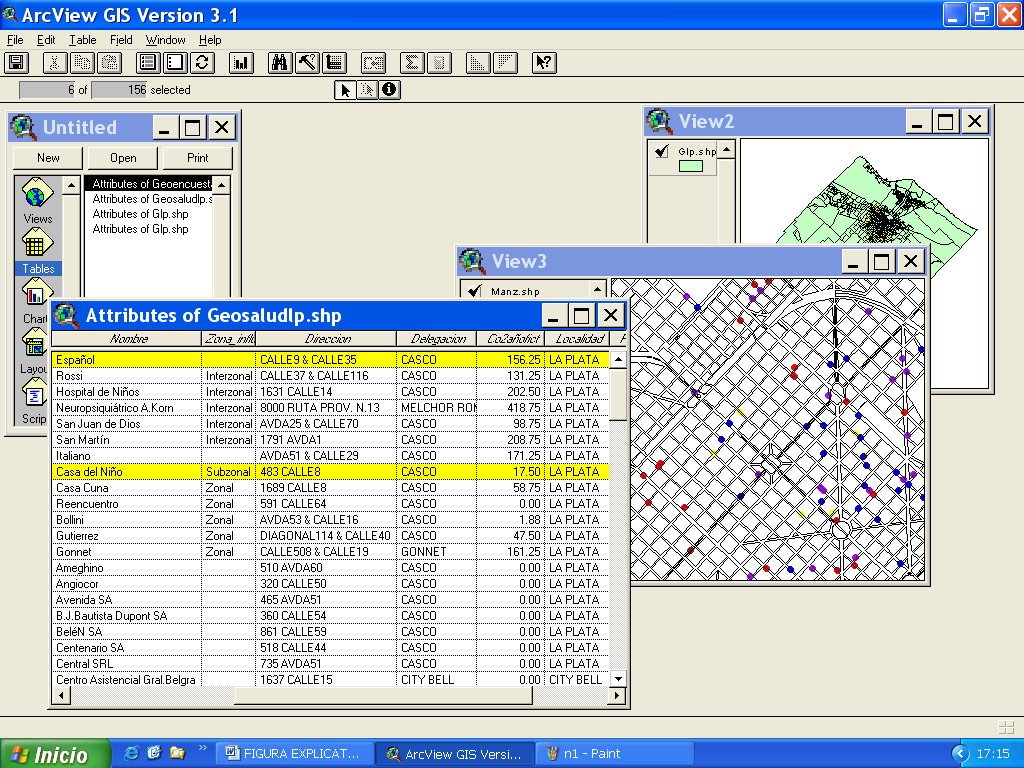
Task: Select the pointer Select tool
Action: [x=345, y=90]
